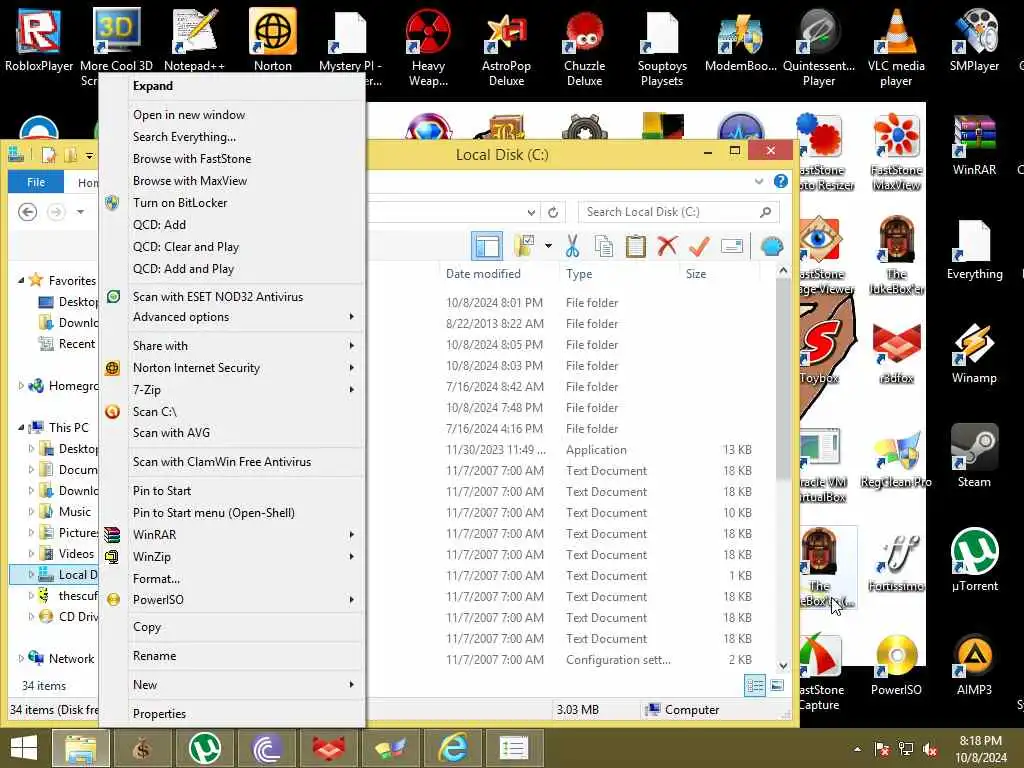The image size is (1024, 768).
Task: Click File Explorer taskbar icon
Action: (80, 748)
